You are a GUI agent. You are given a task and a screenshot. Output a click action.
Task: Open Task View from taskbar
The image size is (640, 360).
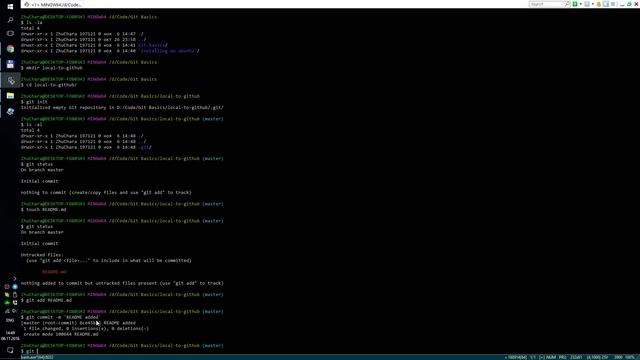[10, 33]
